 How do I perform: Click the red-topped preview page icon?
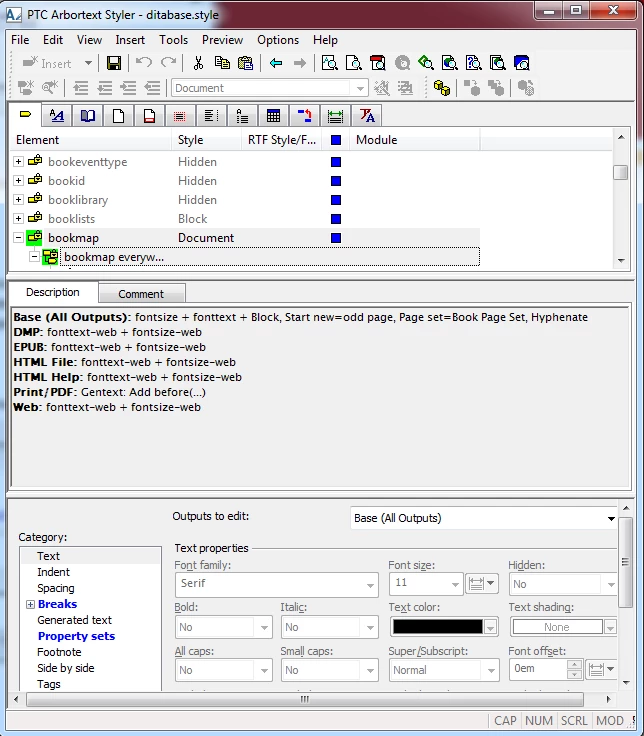377,62
